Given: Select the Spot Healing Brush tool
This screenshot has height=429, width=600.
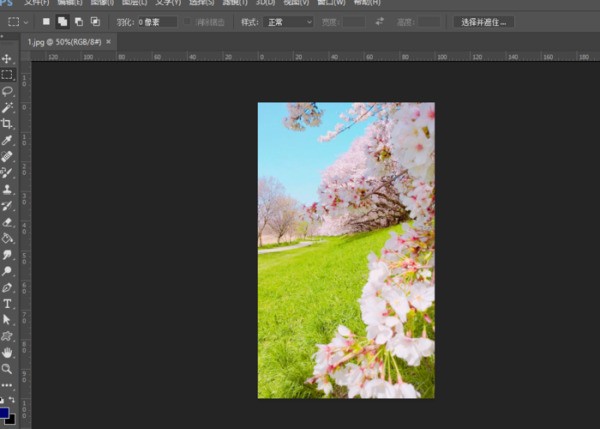Looking at the screenshot, I should [x=7, y=156].
